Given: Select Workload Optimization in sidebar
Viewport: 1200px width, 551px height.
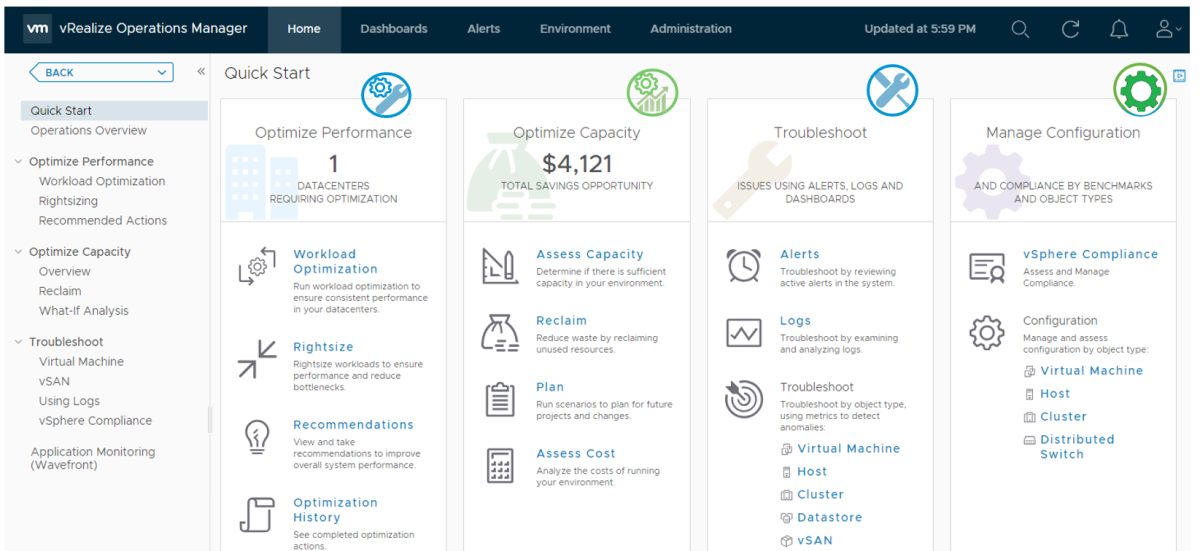Looking at the screenshot, I should 102,181.
